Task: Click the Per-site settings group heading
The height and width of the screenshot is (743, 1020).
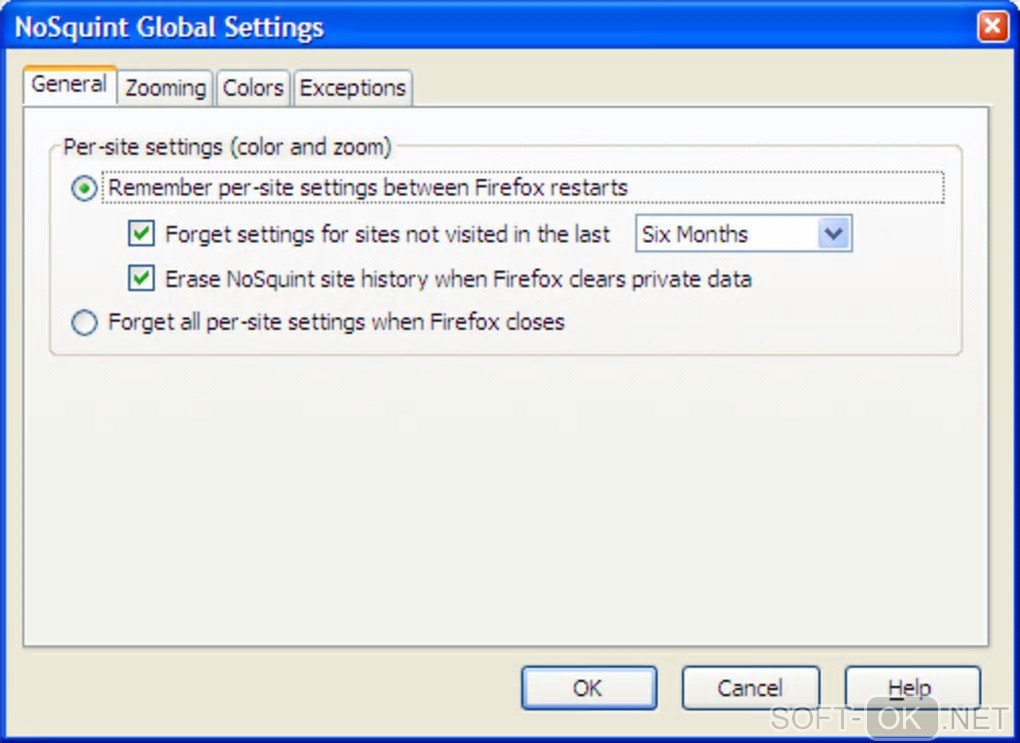Action: tap(227, 147)
